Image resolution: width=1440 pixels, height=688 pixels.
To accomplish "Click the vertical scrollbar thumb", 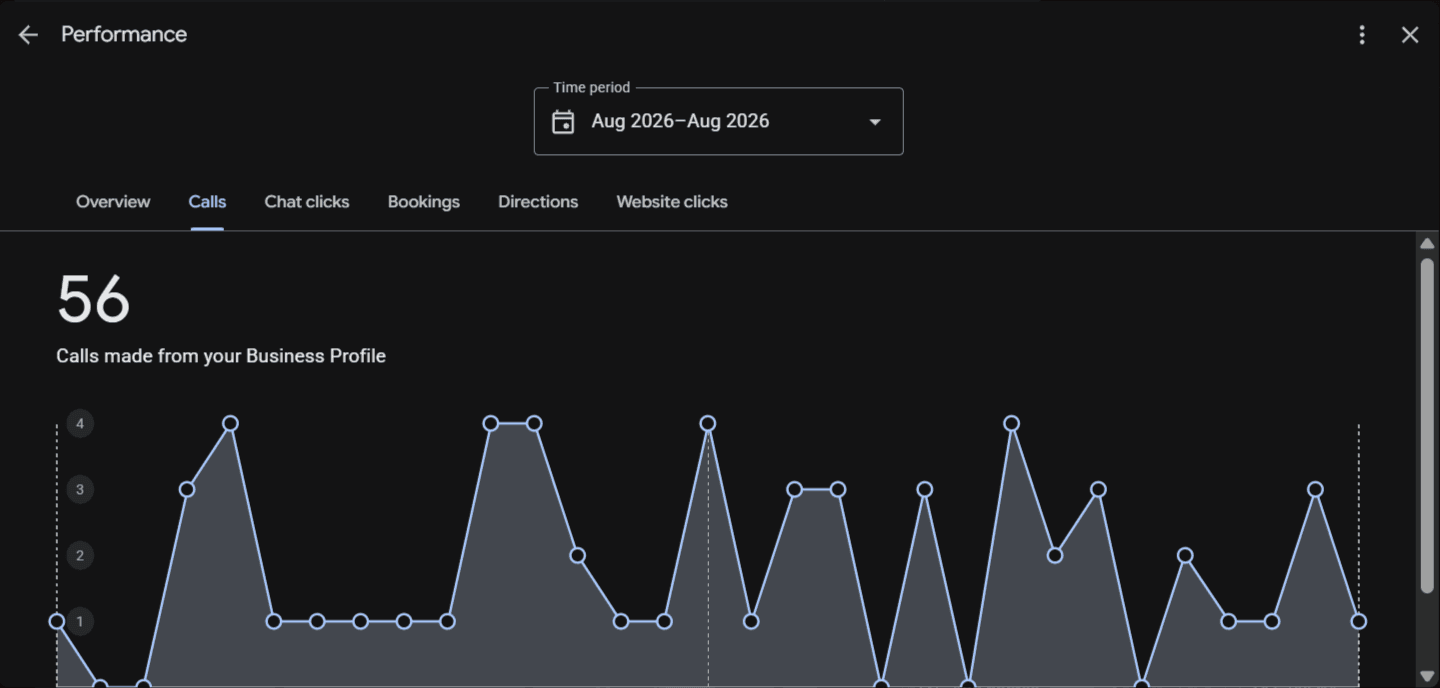I will tap(1427, 425).
